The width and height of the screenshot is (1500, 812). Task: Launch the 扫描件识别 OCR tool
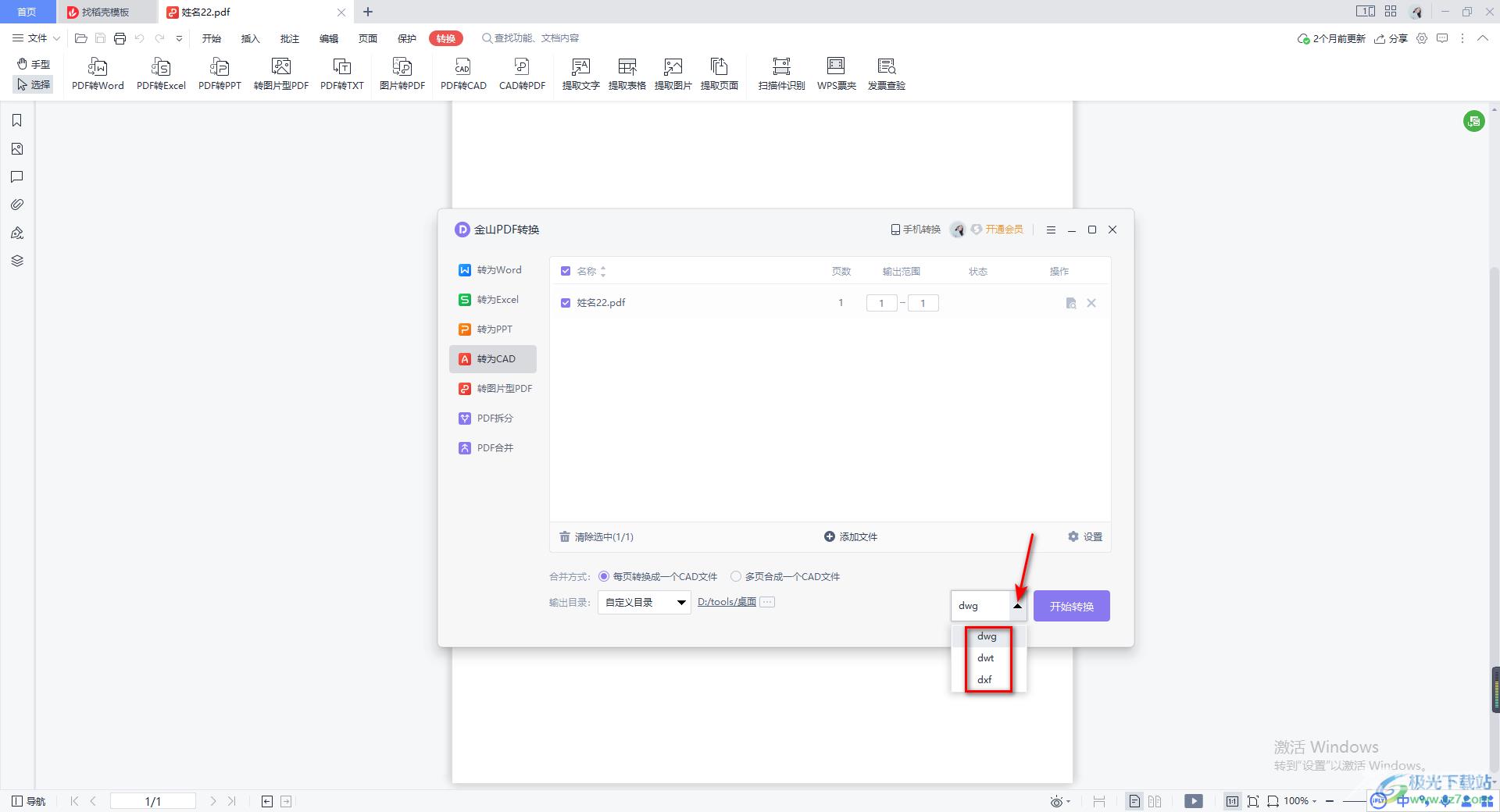pos(781,74)
